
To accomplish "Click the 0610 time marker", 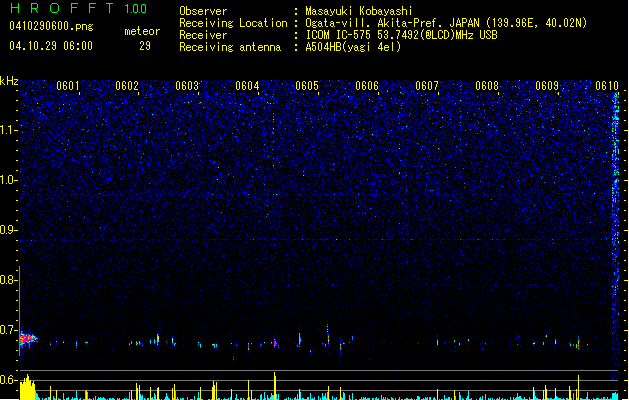I will [x=607, y=86].
